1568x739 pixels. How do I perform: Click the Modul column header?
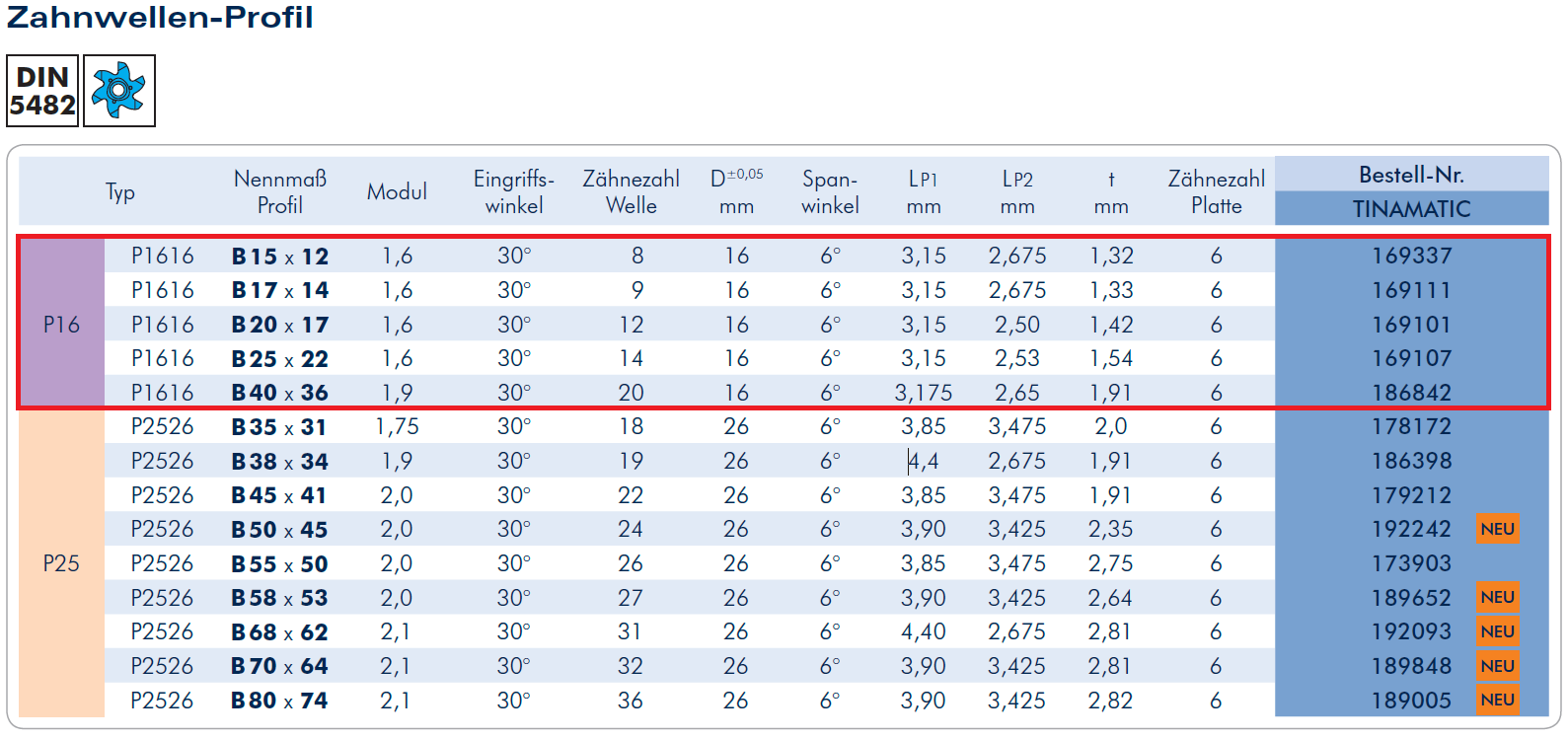397,192
